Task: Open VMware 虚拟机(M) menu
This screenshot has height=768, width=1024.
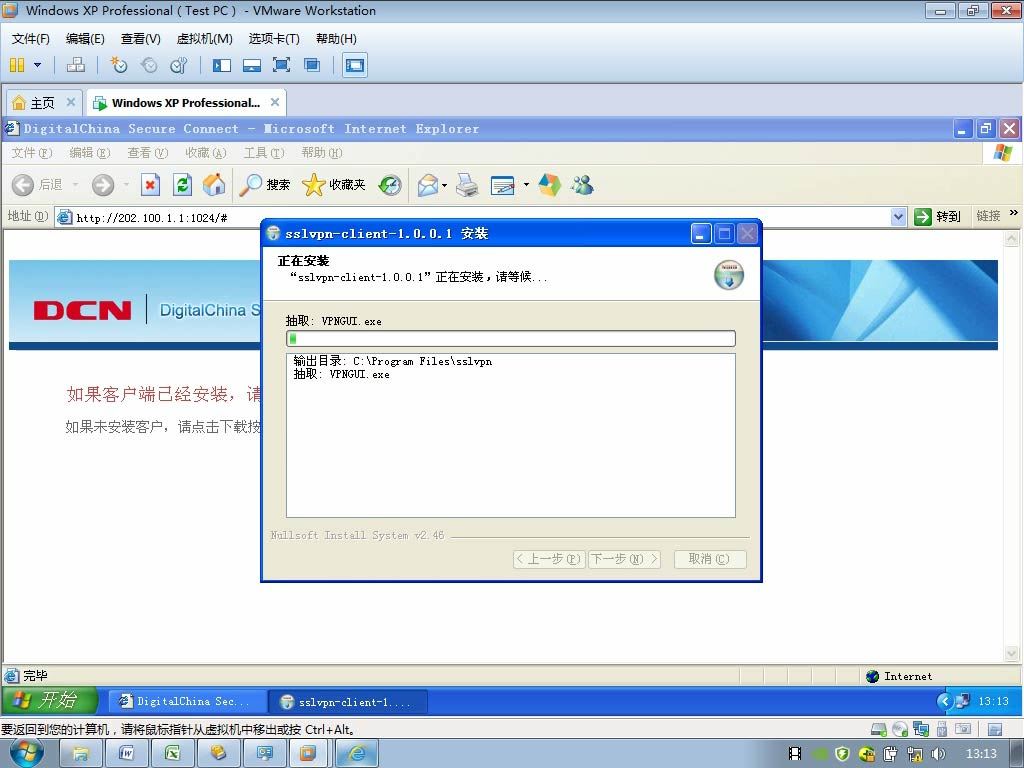Action: pyautogui.click(x=204, y=39)
